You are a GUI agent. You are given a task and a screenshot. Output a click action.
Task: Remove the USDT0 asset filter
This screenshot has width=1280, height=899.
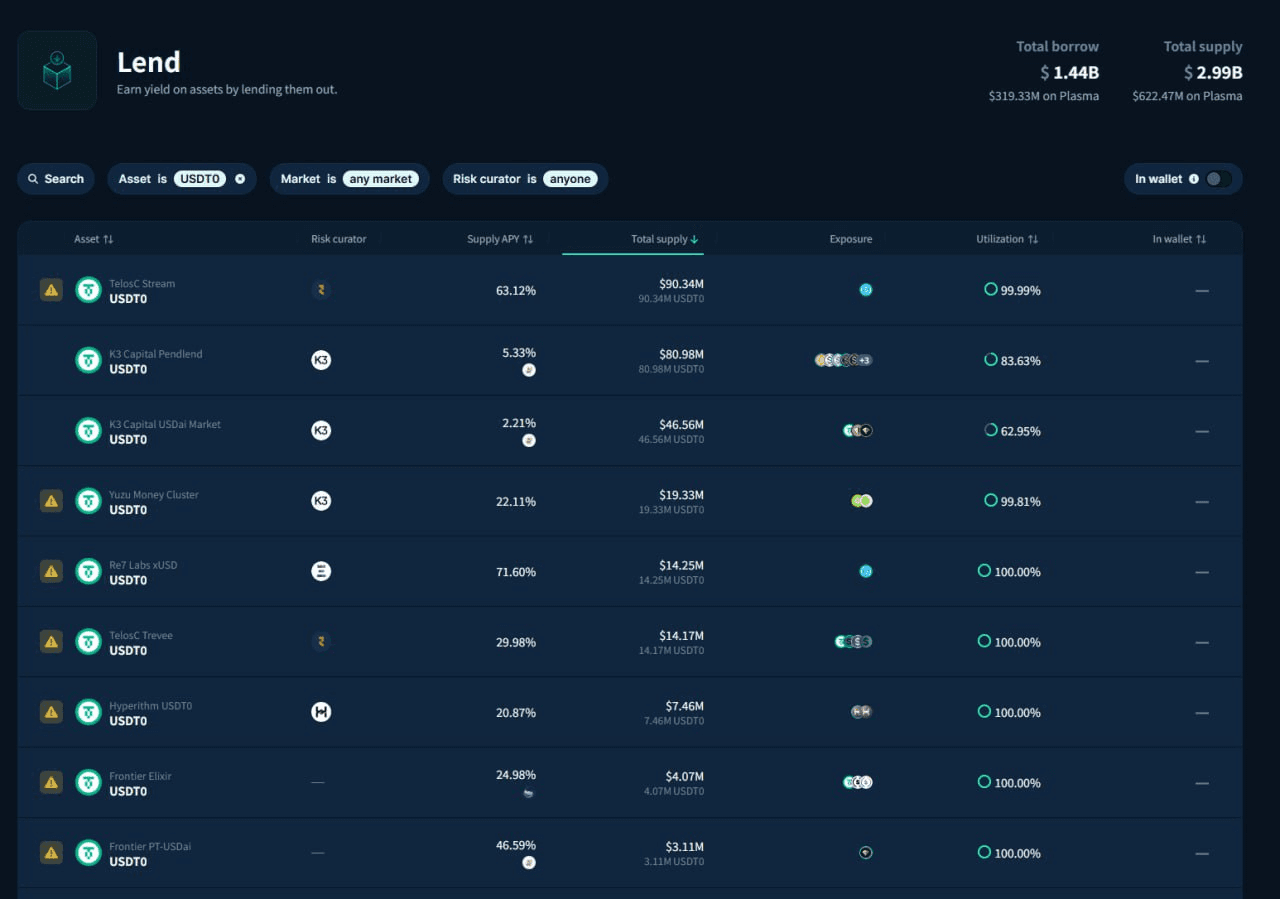[240, 179]
